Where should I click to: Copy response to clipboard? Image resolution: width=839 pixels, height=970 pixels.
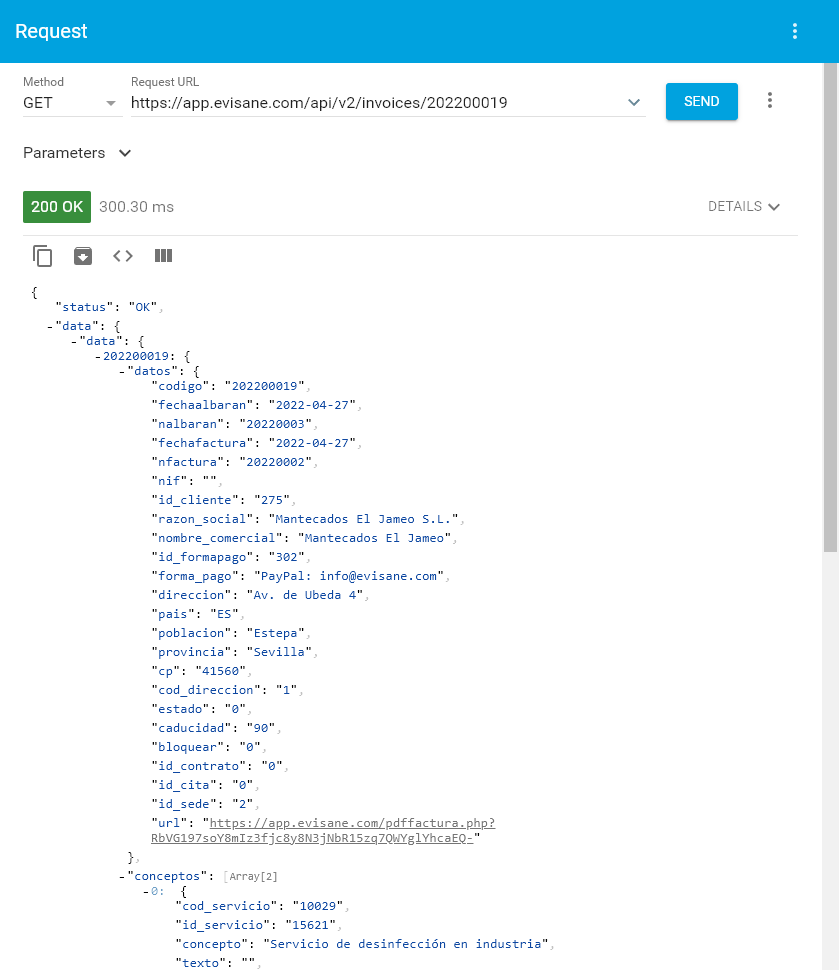[x=43, y=256]
